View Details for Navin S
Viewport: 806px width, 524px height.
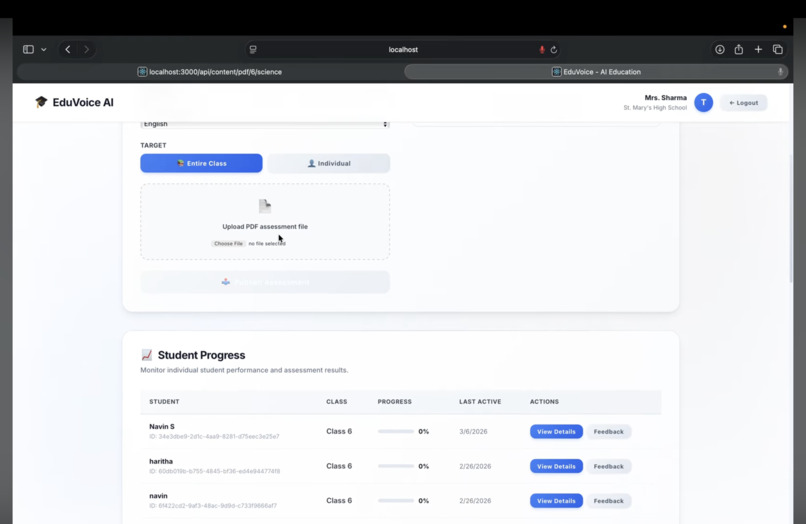click(556, 431)
